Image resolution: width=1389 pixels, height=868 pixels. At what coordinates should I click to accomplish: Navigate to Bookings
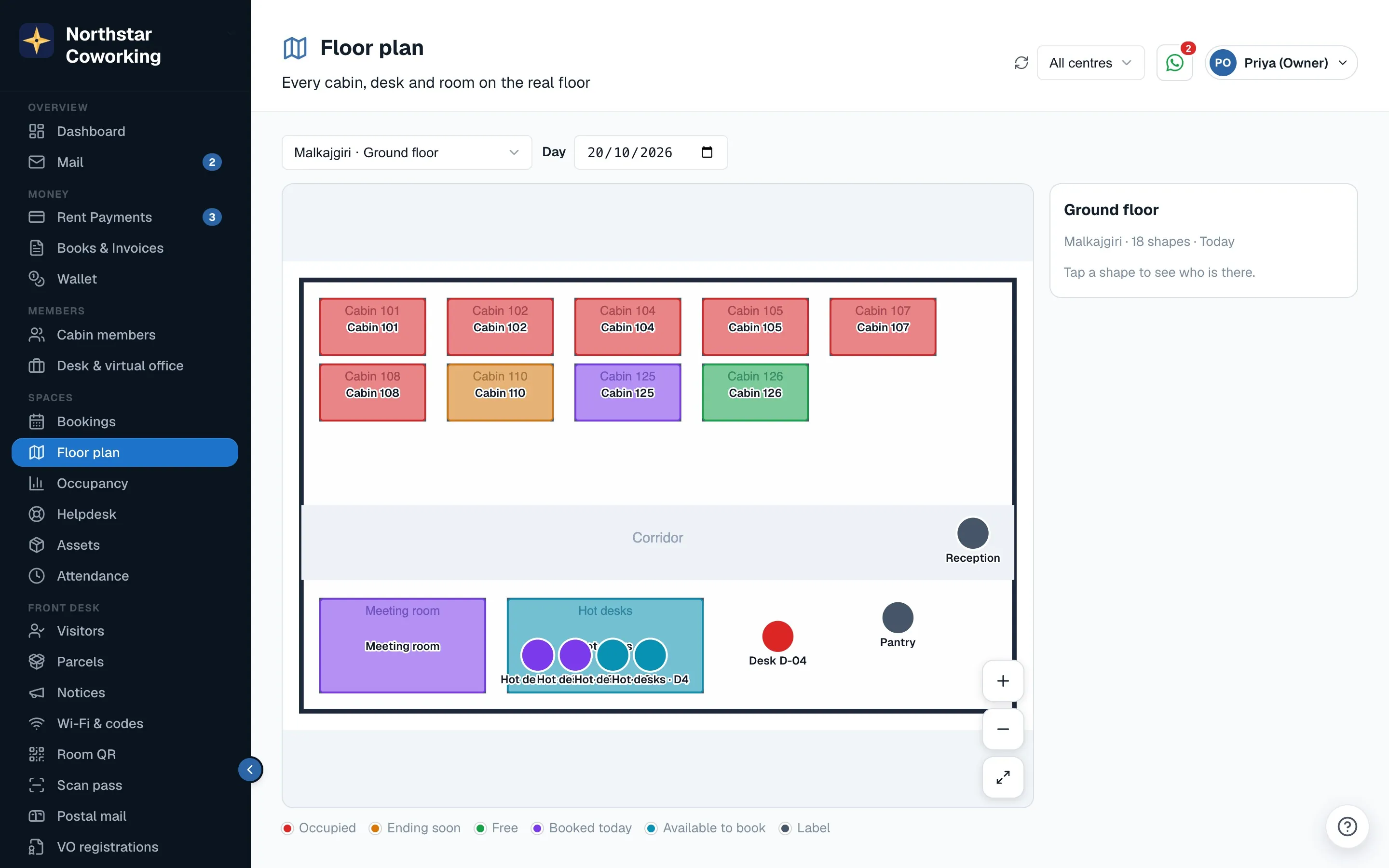coord(124,422)
